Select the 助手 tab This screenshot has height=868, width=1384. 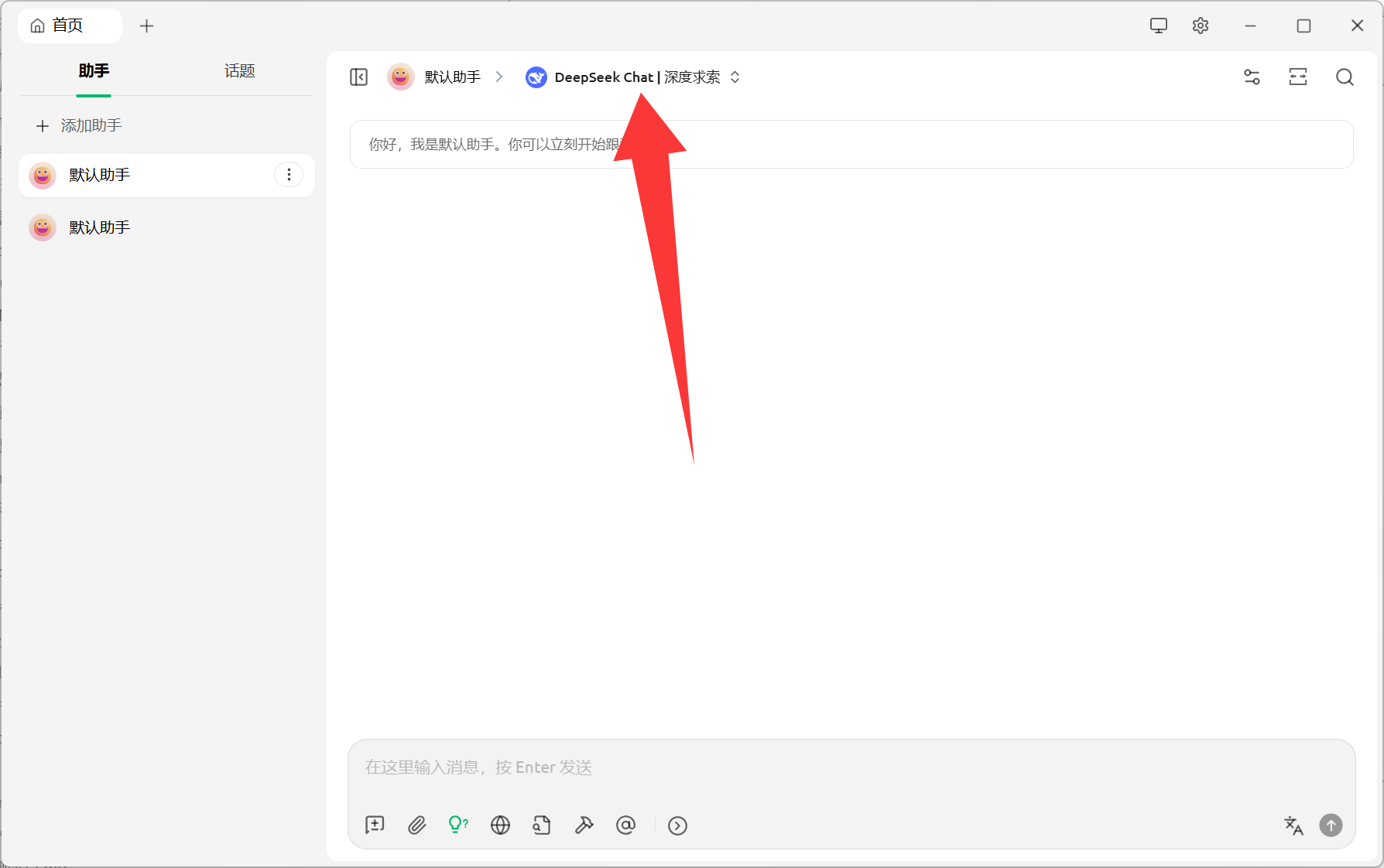94,71
